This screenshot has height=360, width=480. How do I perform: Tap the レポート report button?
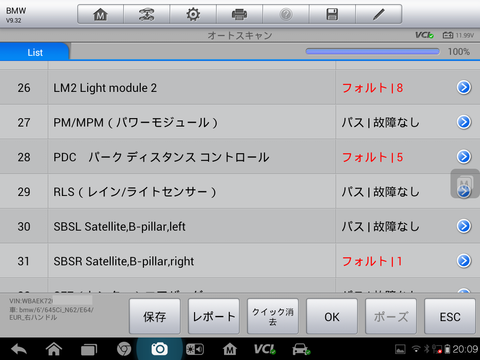click(214, 316)
